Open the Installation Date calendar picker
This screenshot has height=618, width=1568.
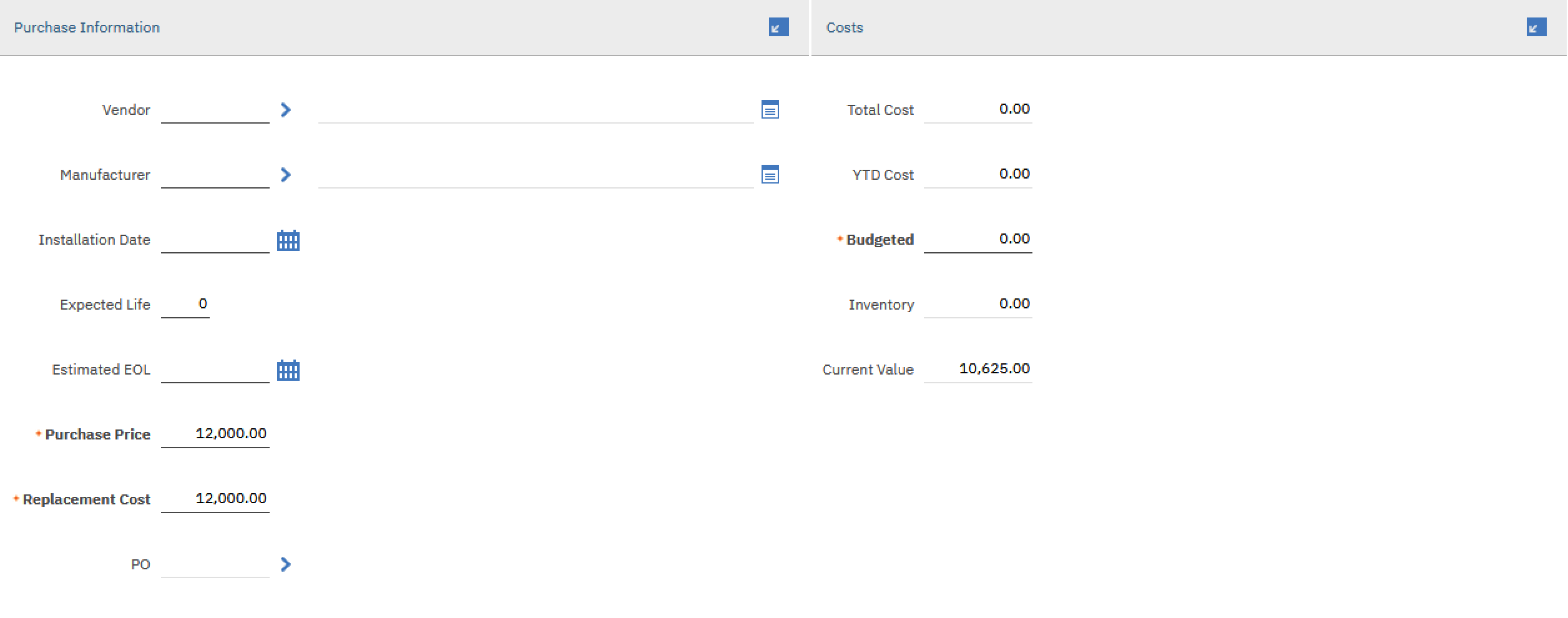[x=290, y=240]
